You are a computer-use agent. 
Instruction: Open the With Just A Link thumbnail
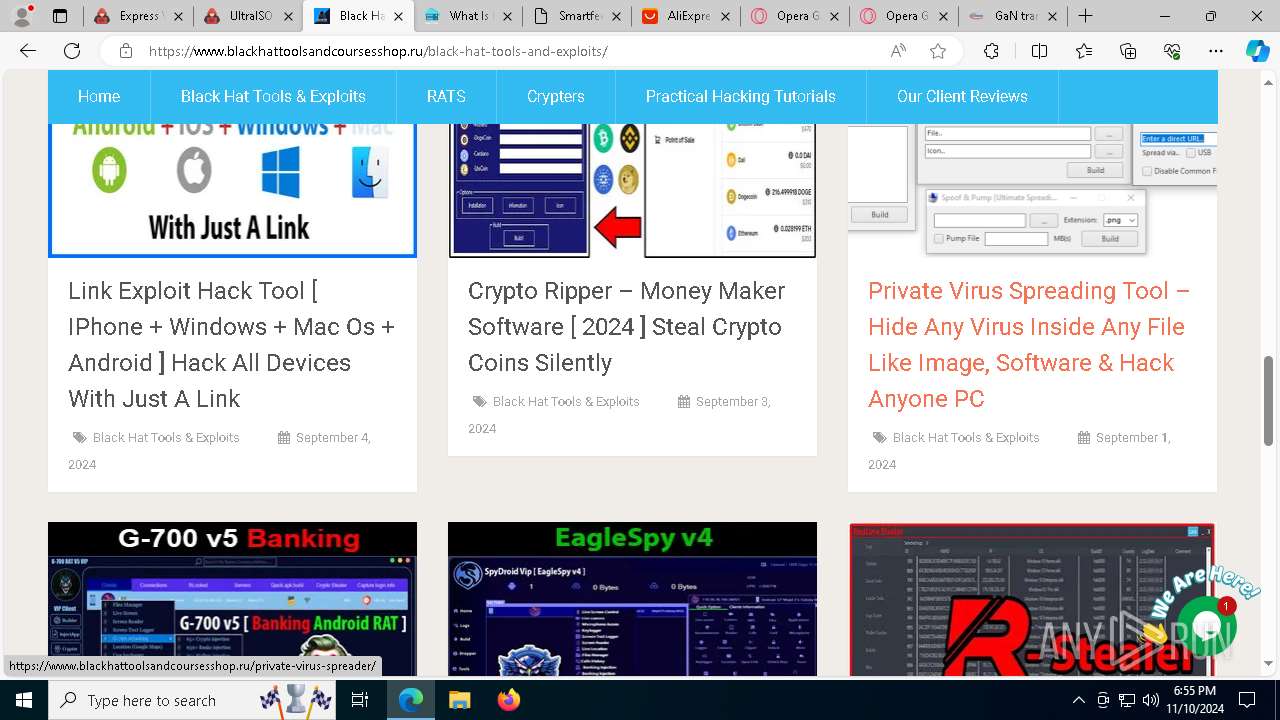(232, 190)
